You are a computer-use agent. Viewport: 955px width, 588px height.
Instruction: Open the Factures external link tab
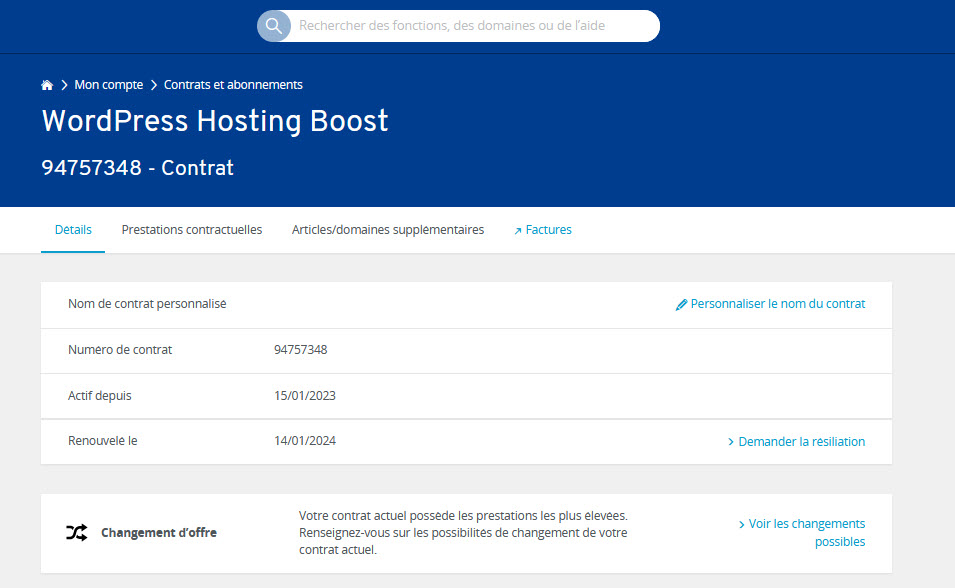coord(543,230)
